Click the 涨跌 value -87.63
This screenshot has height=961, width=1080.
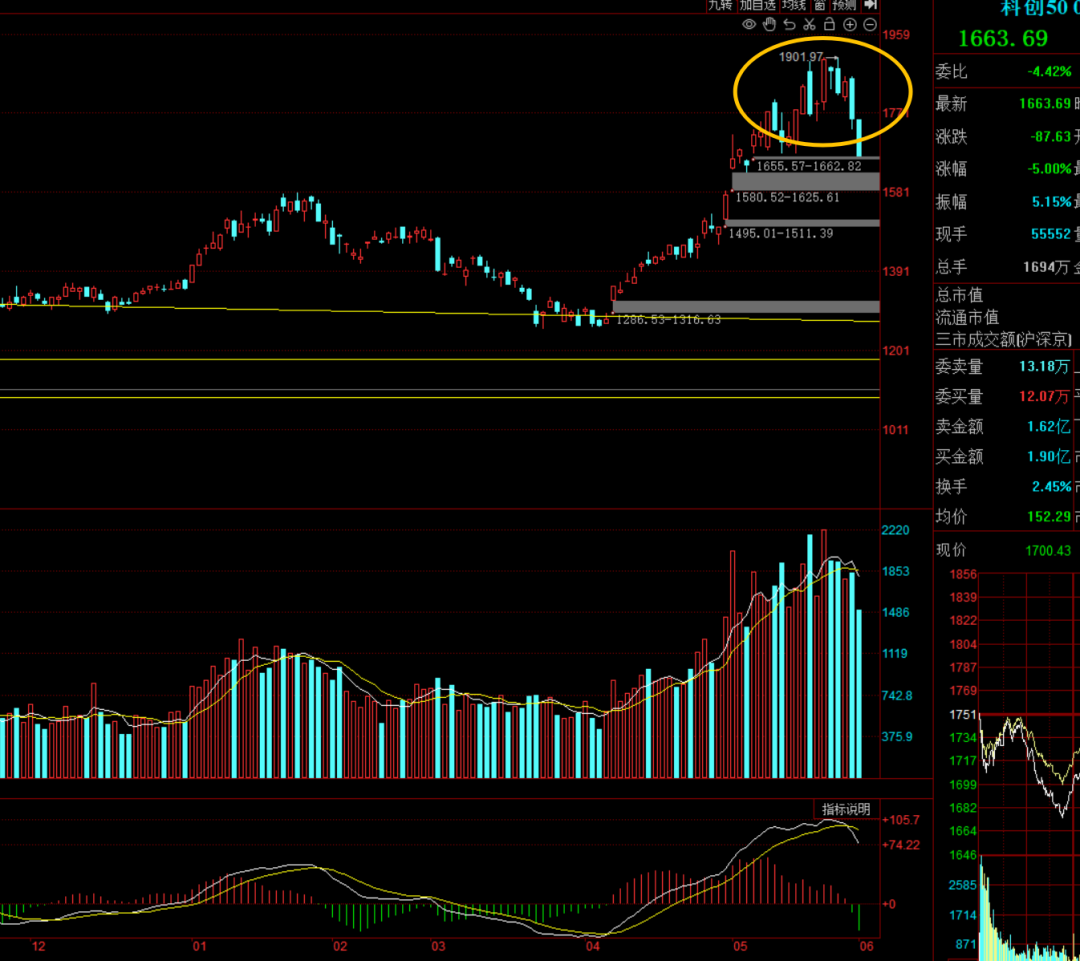[x=1050, y=136]
